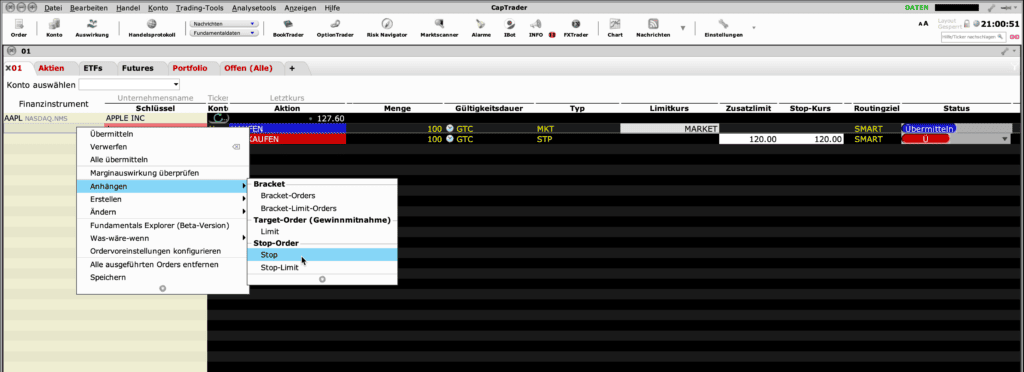Expand more items at submenu bottom
The height and width of the screenshot is (372, 1024).
(x=322, y=279)
